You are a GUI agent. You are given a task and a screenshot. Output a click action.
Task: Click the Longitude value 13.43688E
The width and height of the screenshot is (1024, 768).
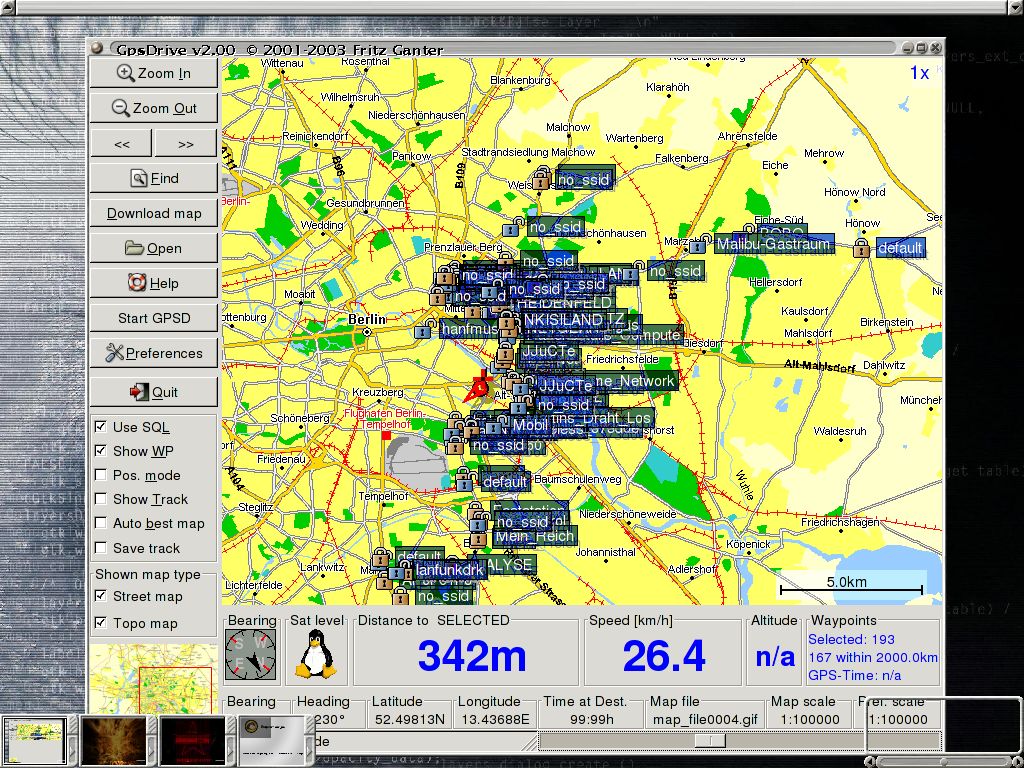point(496,719)
